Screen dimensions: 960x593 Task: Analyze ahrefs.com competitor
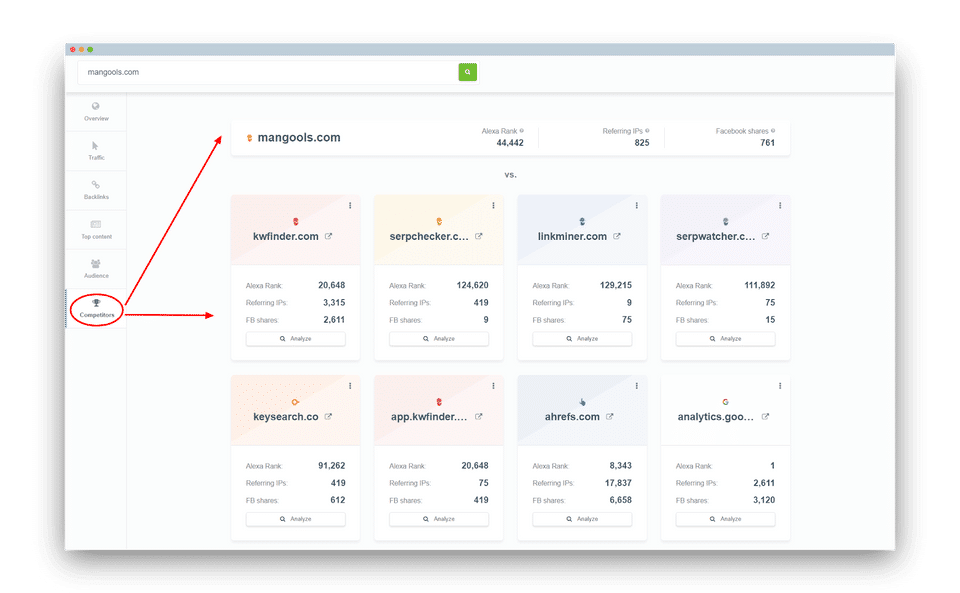582,519
